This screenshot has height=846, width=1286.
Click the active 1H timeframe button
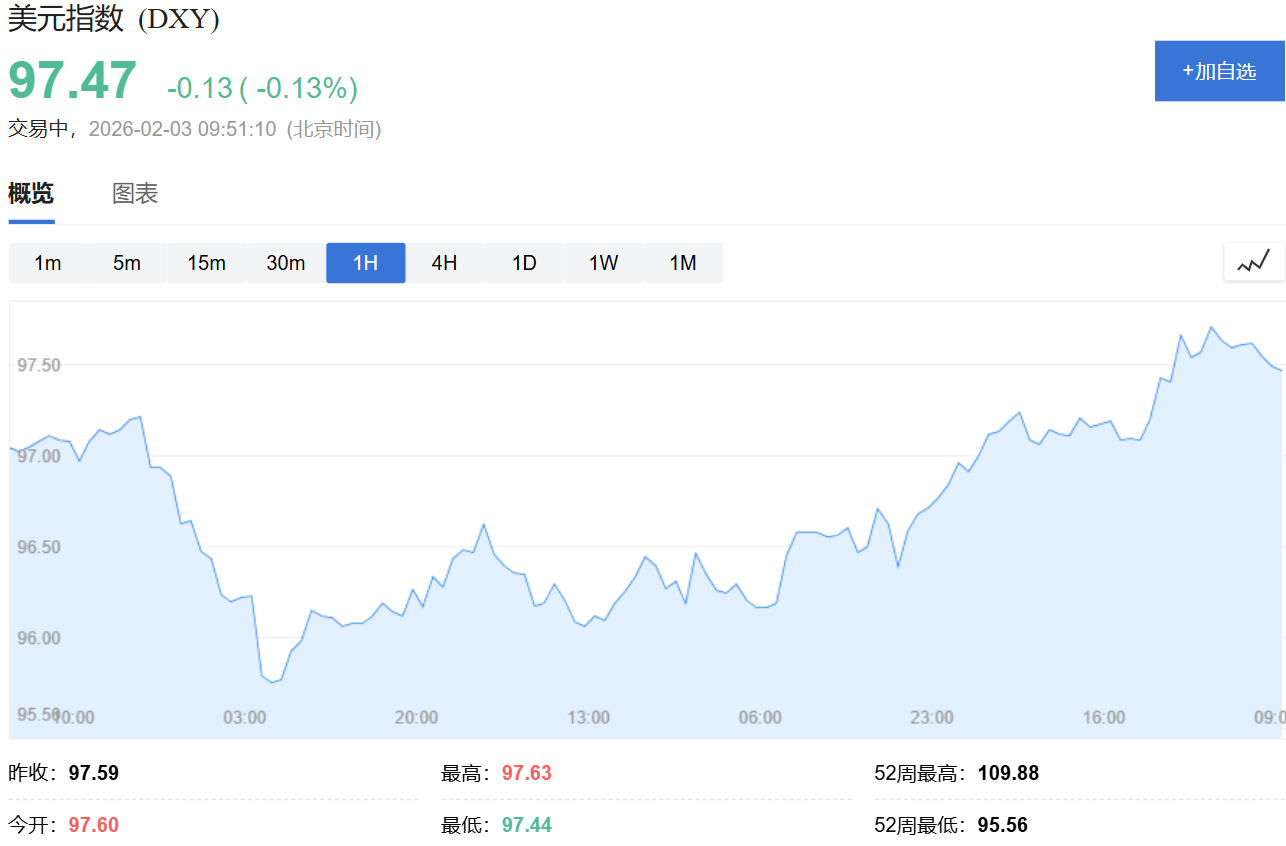pos(366,263)
